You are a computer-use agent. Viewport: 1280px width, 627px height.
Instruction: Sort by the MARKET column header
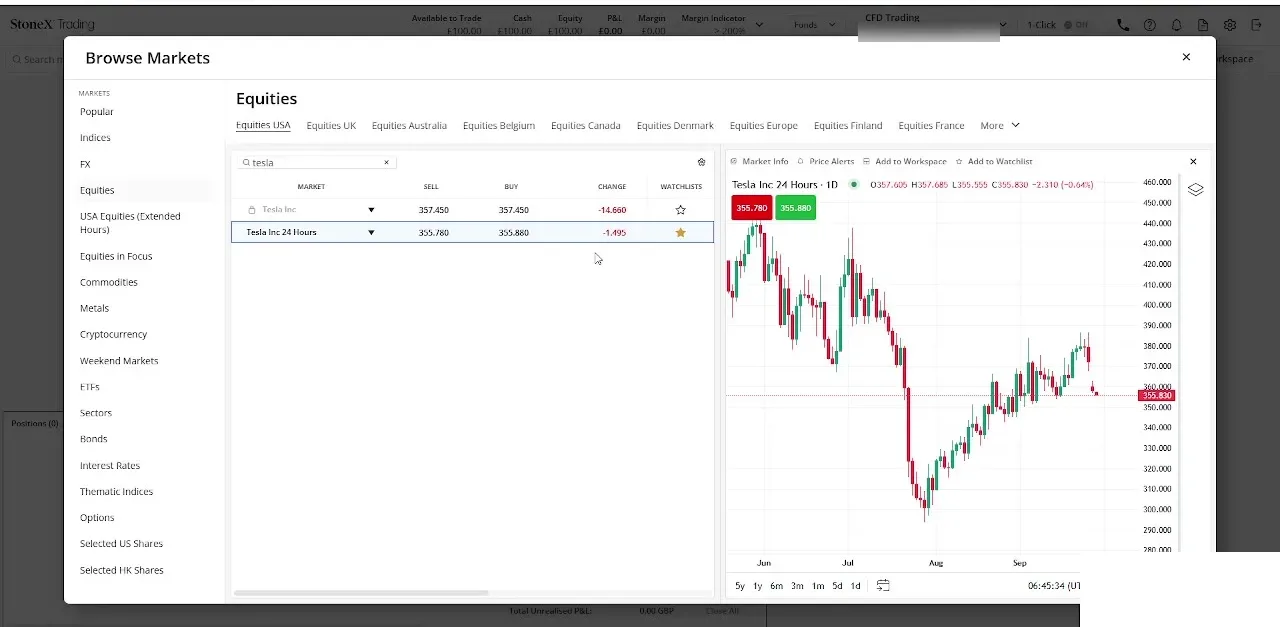coord(311,187)
